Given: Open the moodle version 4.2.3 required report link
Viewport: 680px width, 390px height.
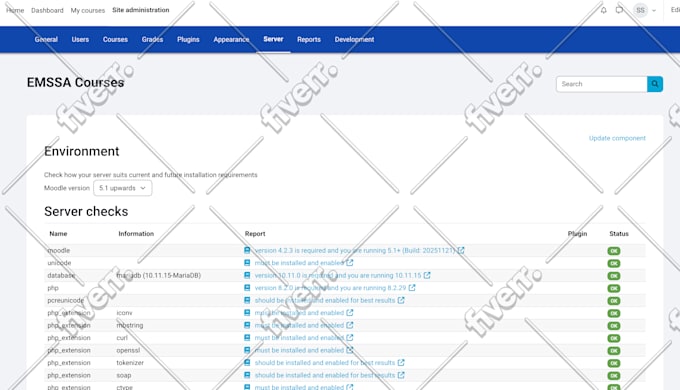Looking at the screenshot, I should point(355,250).
